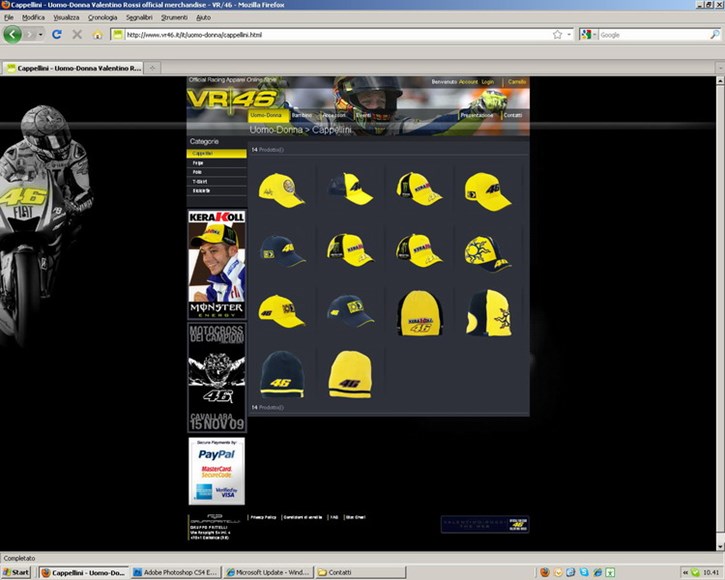Viewport: 725px width, 580px height.
Task: Open the address bar URL dropdown arrow
Action: 569,35
